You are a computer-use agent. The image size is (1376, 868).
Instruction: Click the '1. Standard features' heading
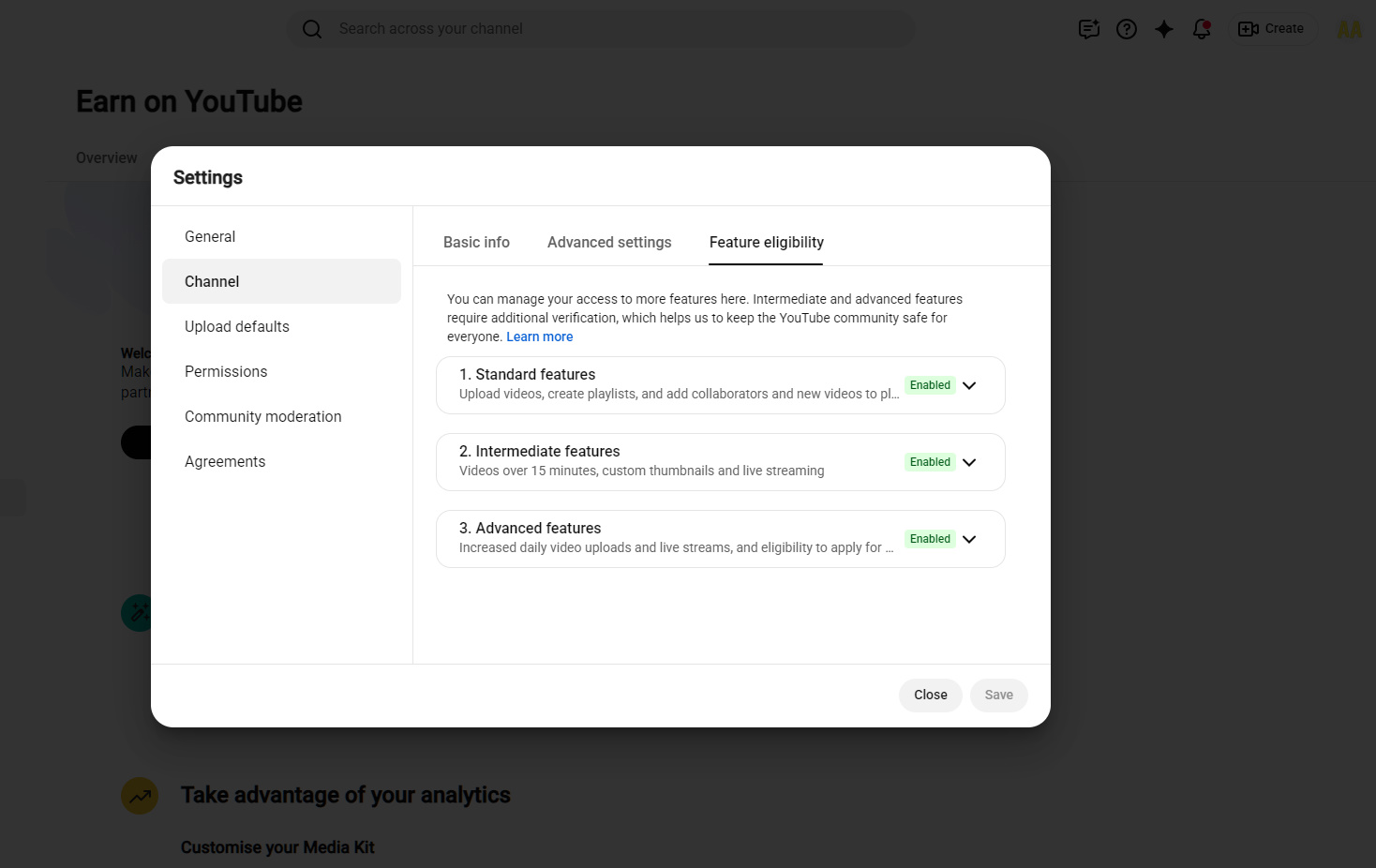[x=527, y=374]
